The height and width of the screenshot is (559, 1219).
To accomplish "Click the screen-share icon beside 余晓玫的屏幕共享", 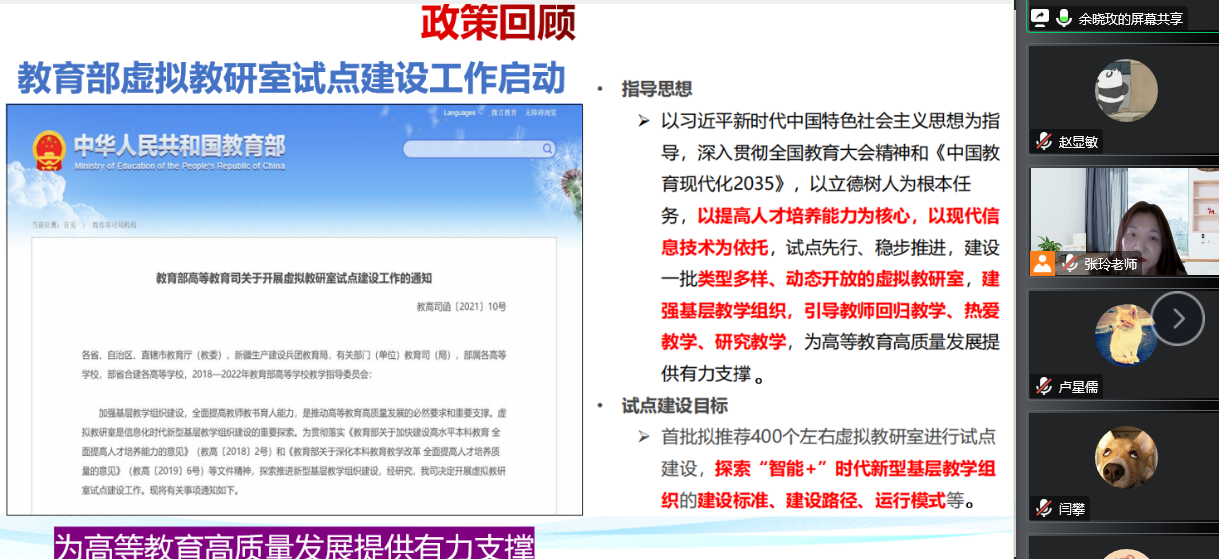I will (1040, 18).
